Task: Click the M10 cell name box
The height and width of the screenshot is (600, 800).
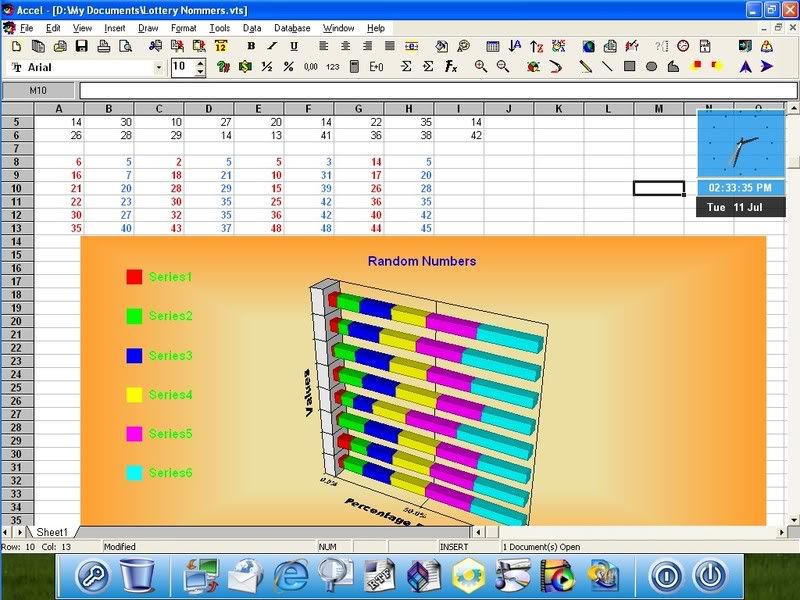Action: 38,91
